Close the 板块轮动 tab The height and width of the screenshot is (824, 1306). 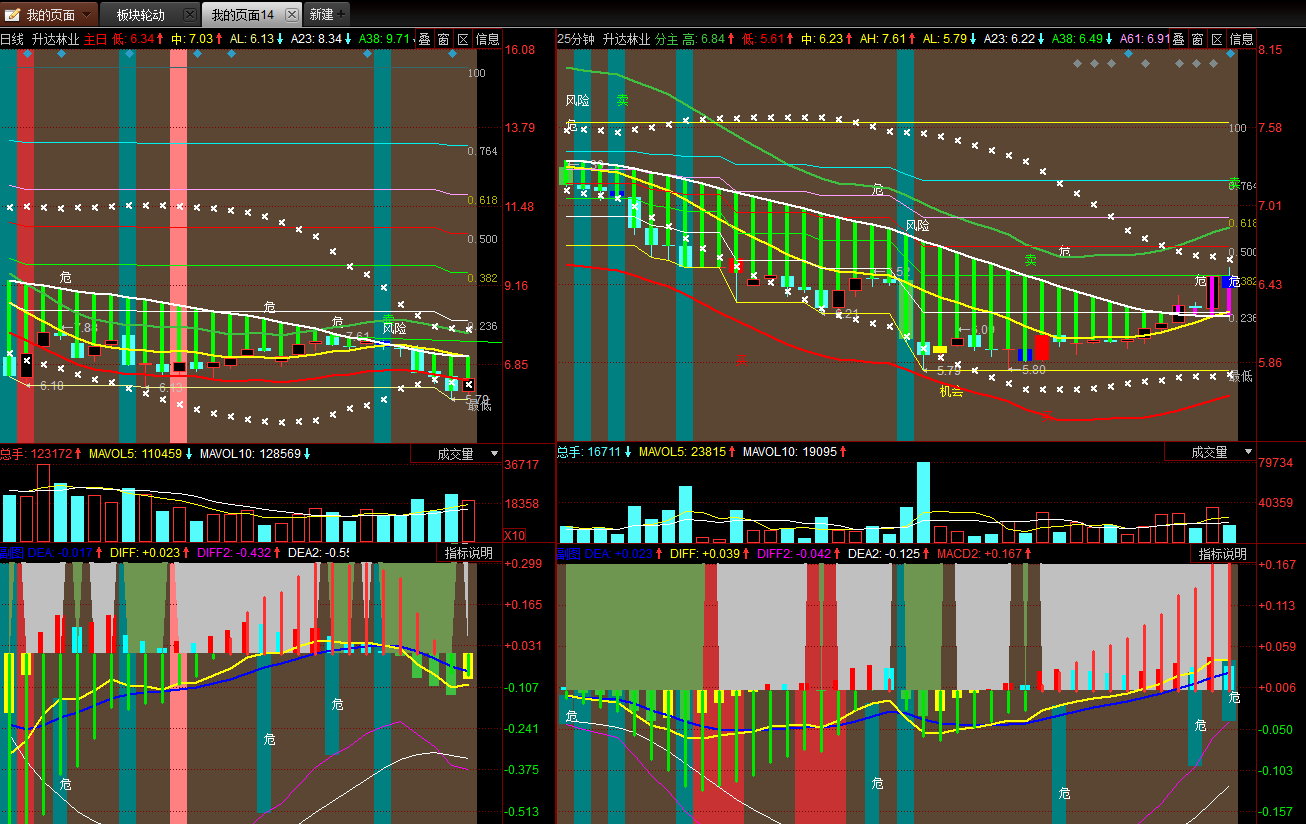[188, 14]
